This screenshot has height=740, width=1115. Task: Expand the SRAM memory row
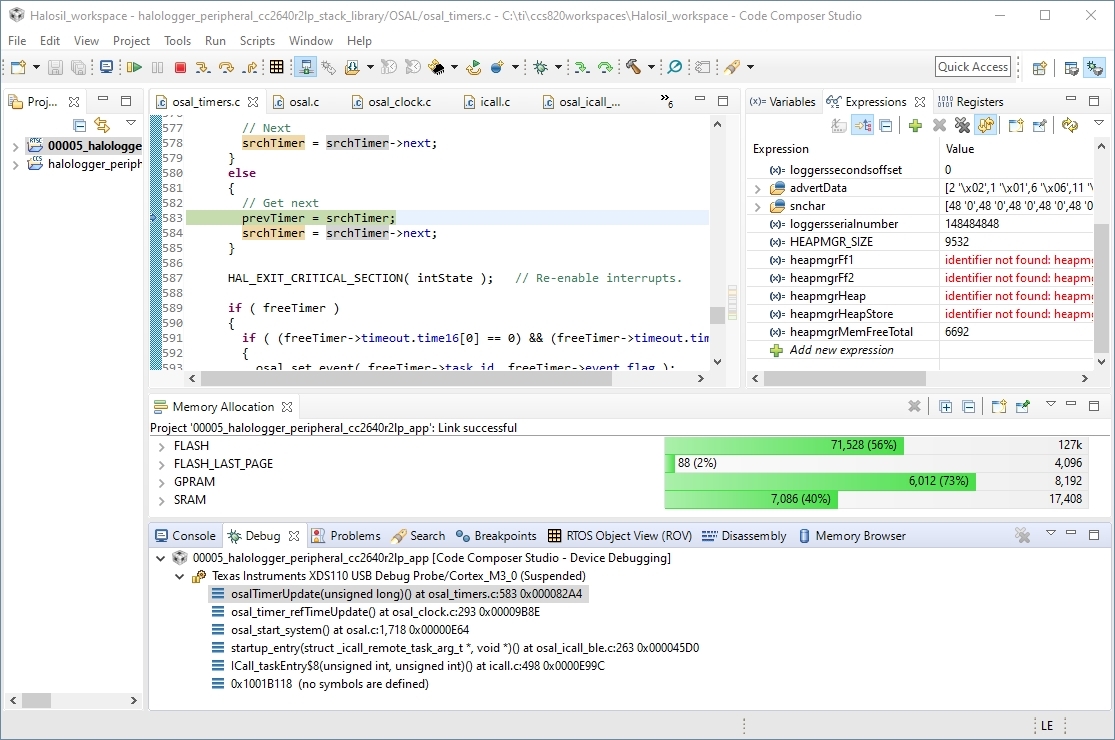tap(161, 500)
